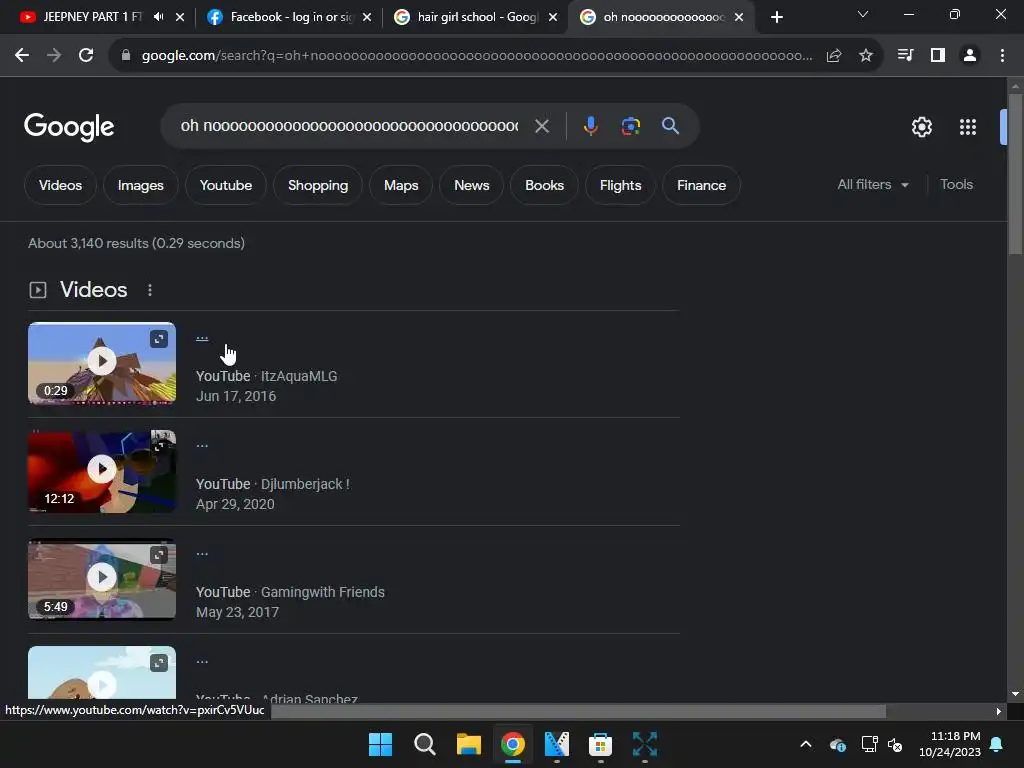Start voice search with microphone icon
Image resolution: width=1024 pixels, height=768 pixels.
click(590, 126)
